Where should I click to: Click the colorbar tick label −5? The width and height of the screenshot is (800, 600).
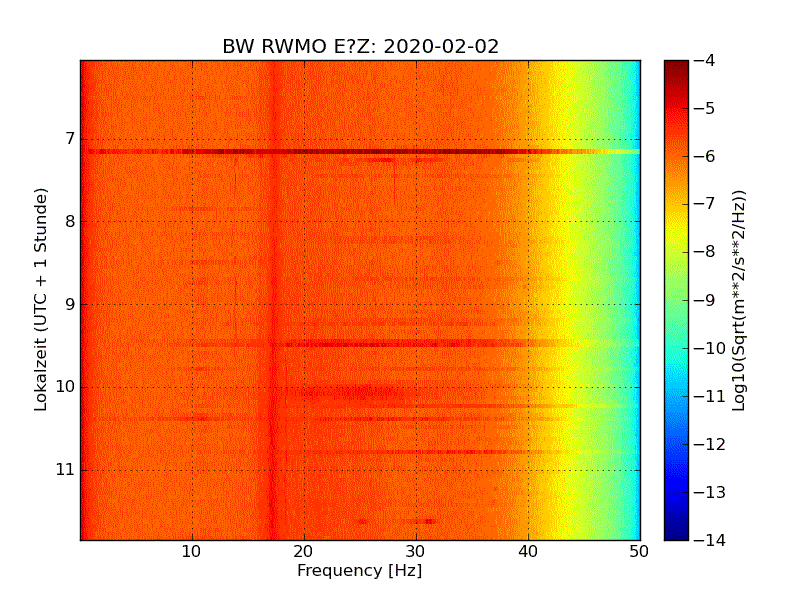(x=705, y=108)
